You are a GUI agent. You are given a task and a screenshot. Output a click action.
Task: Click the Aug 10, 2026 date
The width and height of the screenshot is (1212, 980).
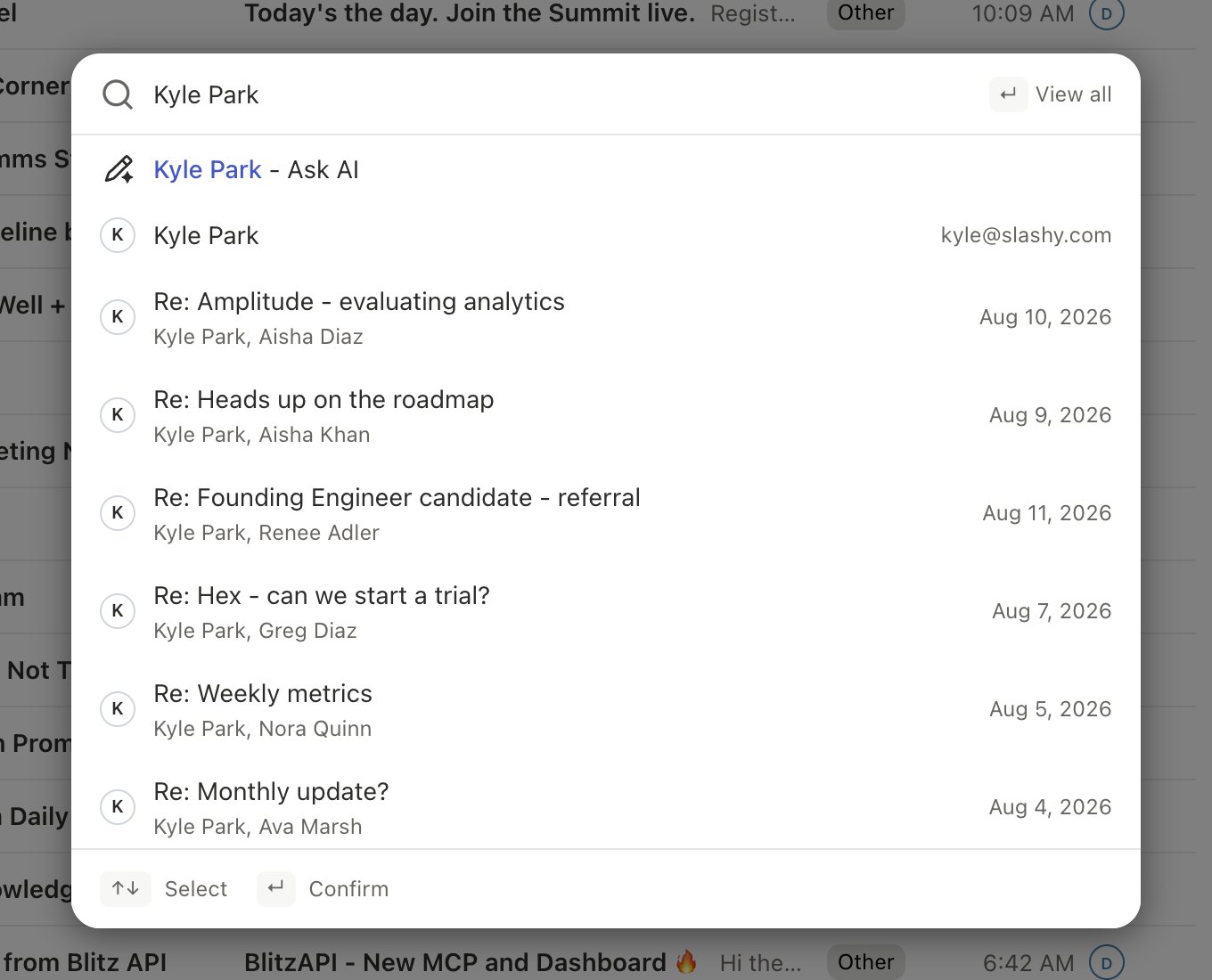[x=1045, y=317]
